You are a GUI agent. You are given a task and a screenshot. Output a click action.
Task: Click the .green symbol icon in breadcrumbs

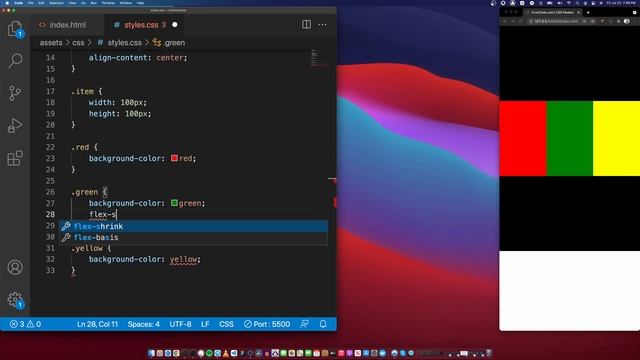(x=157, y=42)
